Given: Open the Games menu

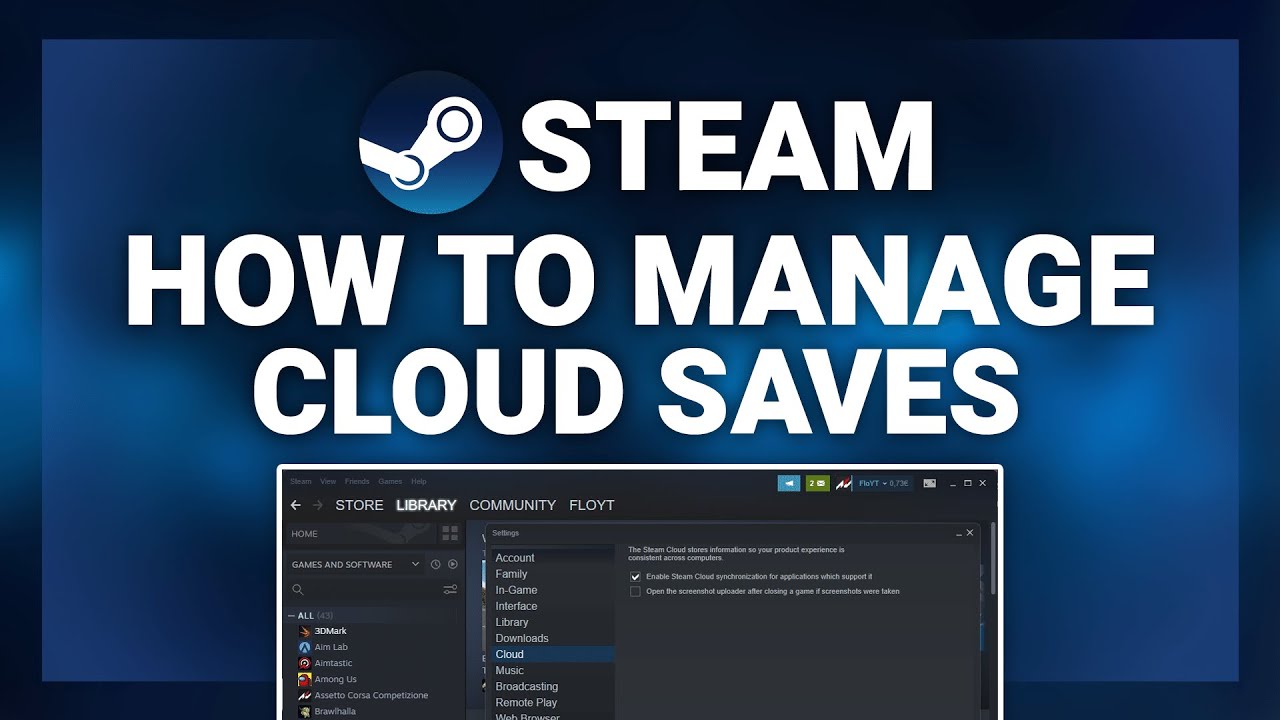Looking at the screenshot, I should pos(390,481).
